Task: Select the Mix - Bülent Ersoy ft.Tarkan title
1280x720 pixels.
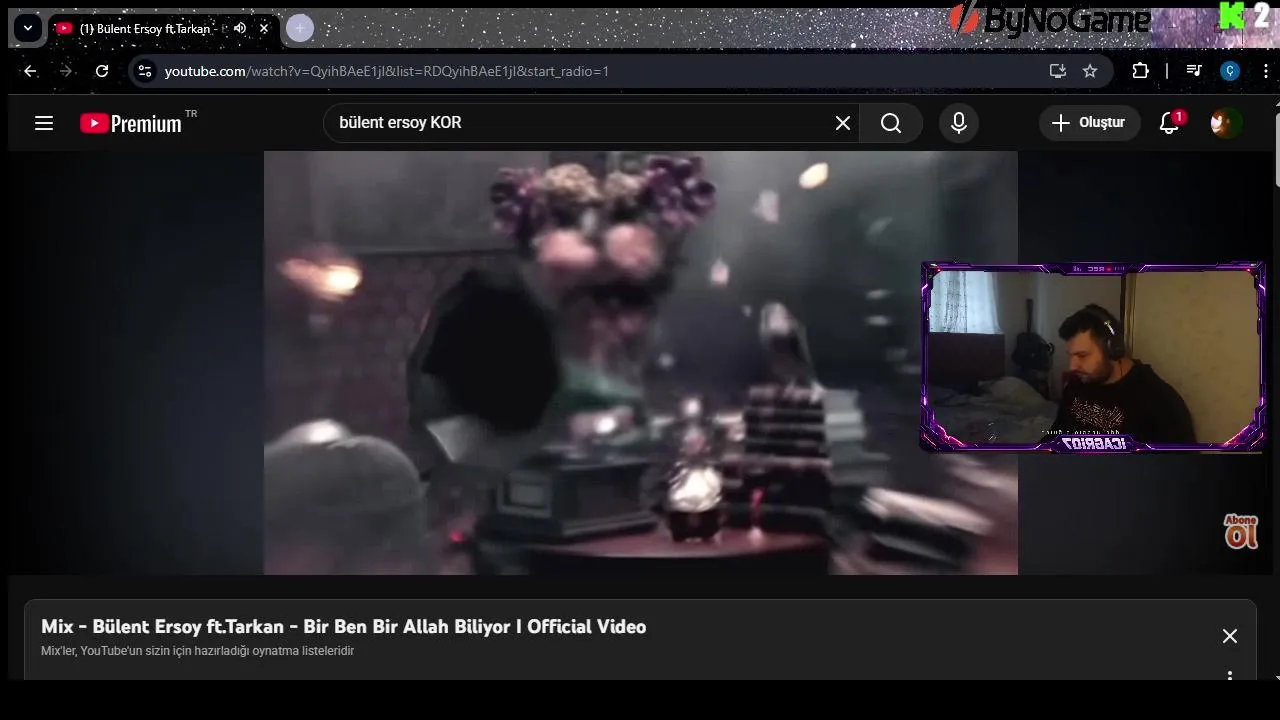Action: click(x=344, y=627)
